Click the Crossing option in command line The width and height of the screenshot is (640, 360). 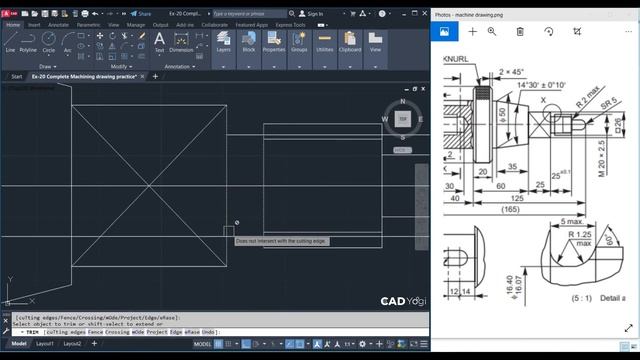(x=117, y=332)
